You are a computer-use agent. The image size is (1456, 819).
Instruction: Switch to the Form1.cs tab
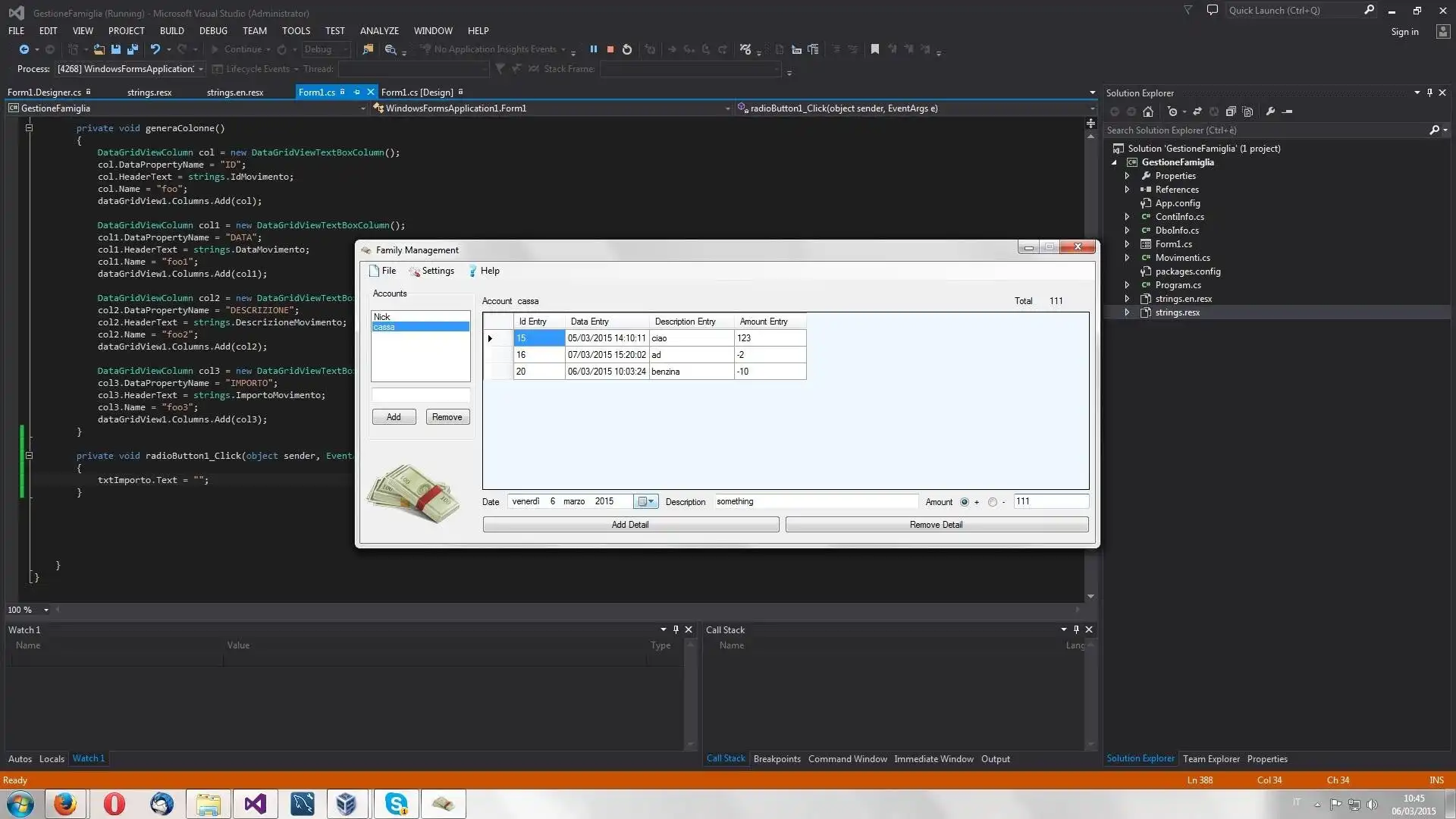coord(316,92)
